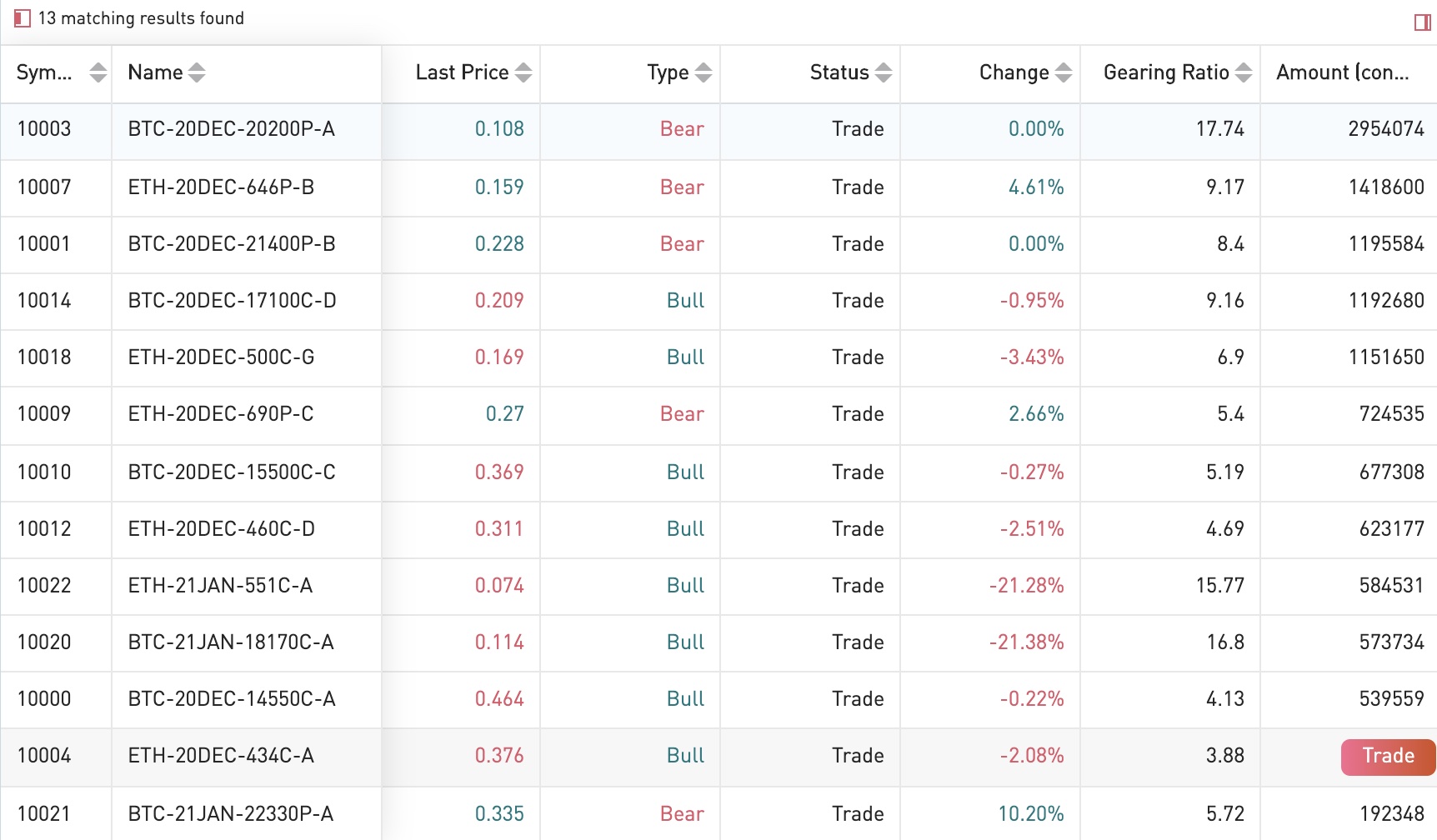Screen dimensions: 1437x840
Task: Select the BTC-21JAN-22330P-A row
Action: tap(230, 814)
